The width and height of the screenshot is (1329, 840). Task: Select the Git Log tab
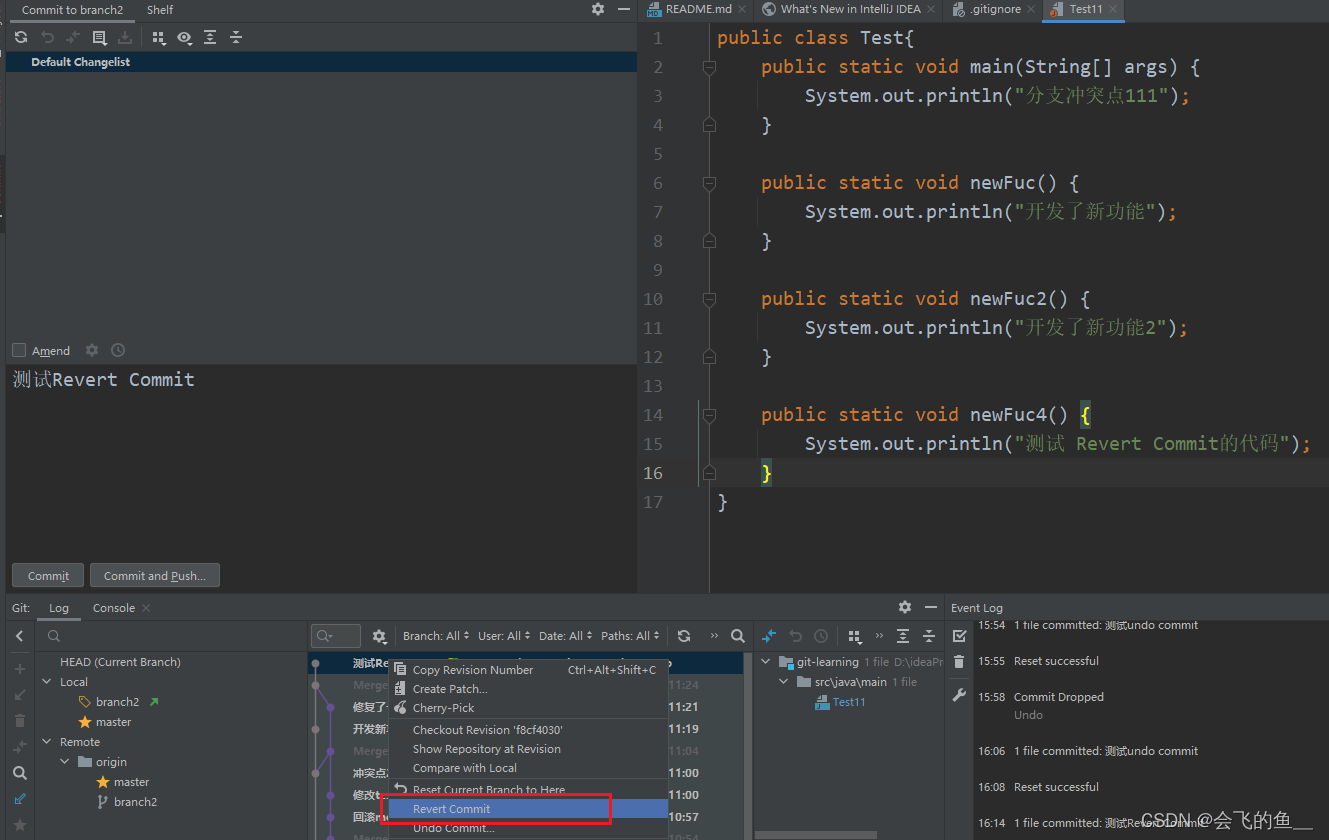click(x=59, y=608)
